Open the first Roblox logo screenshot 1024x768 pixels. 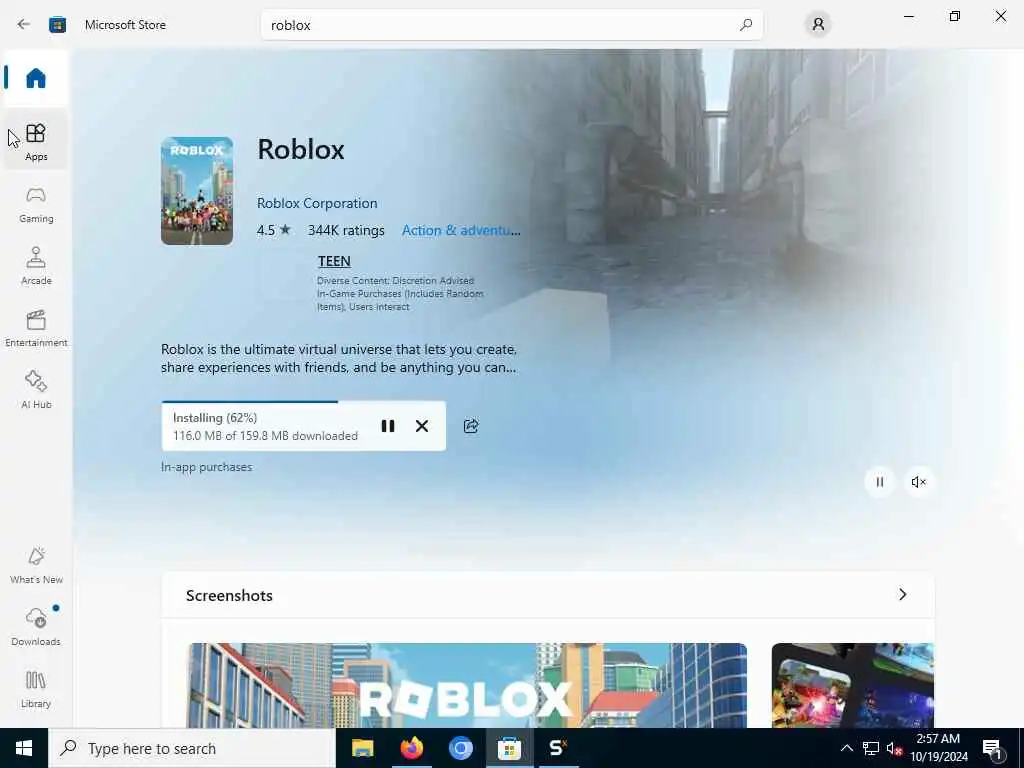tap(467, 685)
